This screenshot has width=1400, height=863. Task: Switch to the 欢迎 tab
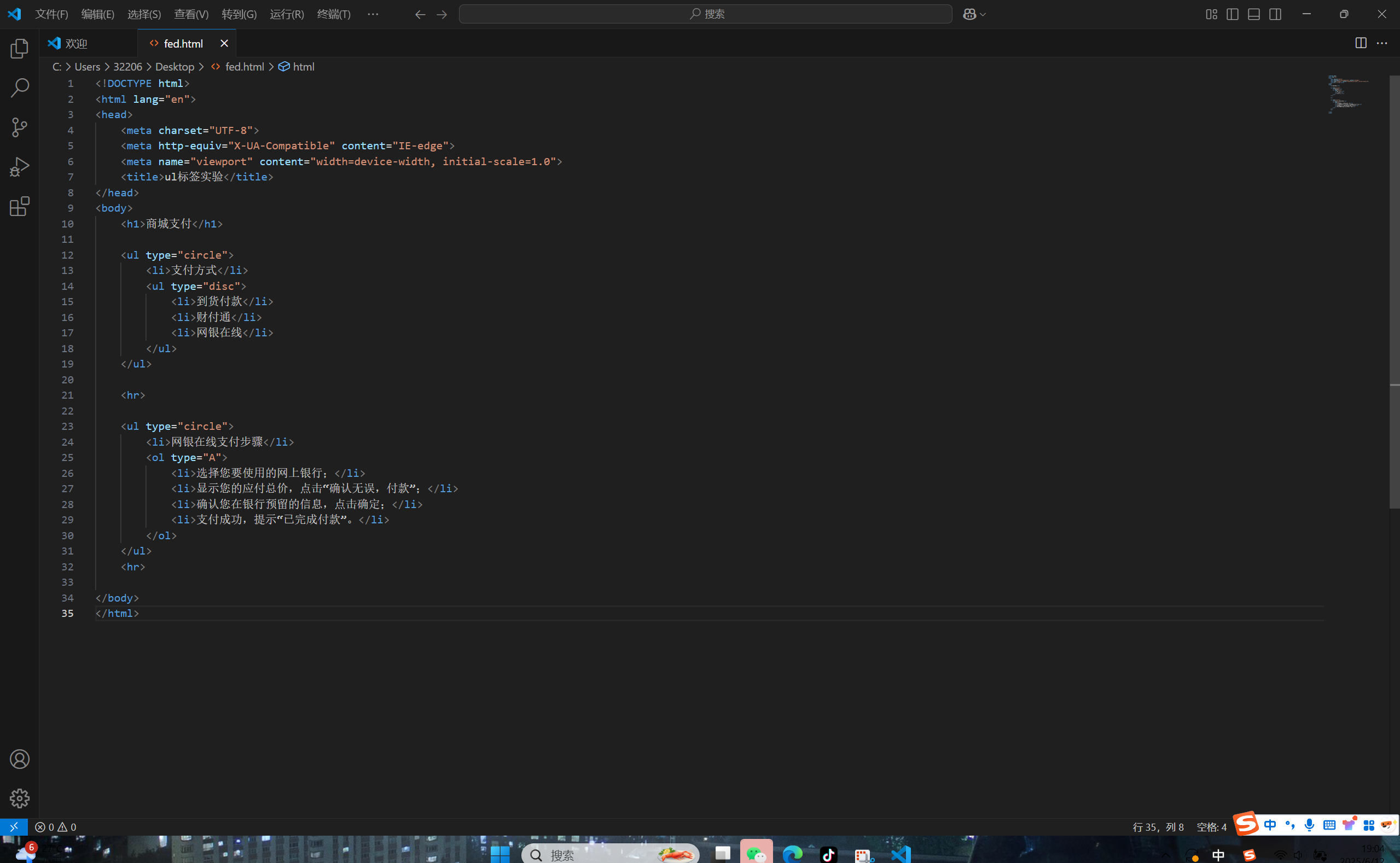pyautogui.click(x=76, y=43)
